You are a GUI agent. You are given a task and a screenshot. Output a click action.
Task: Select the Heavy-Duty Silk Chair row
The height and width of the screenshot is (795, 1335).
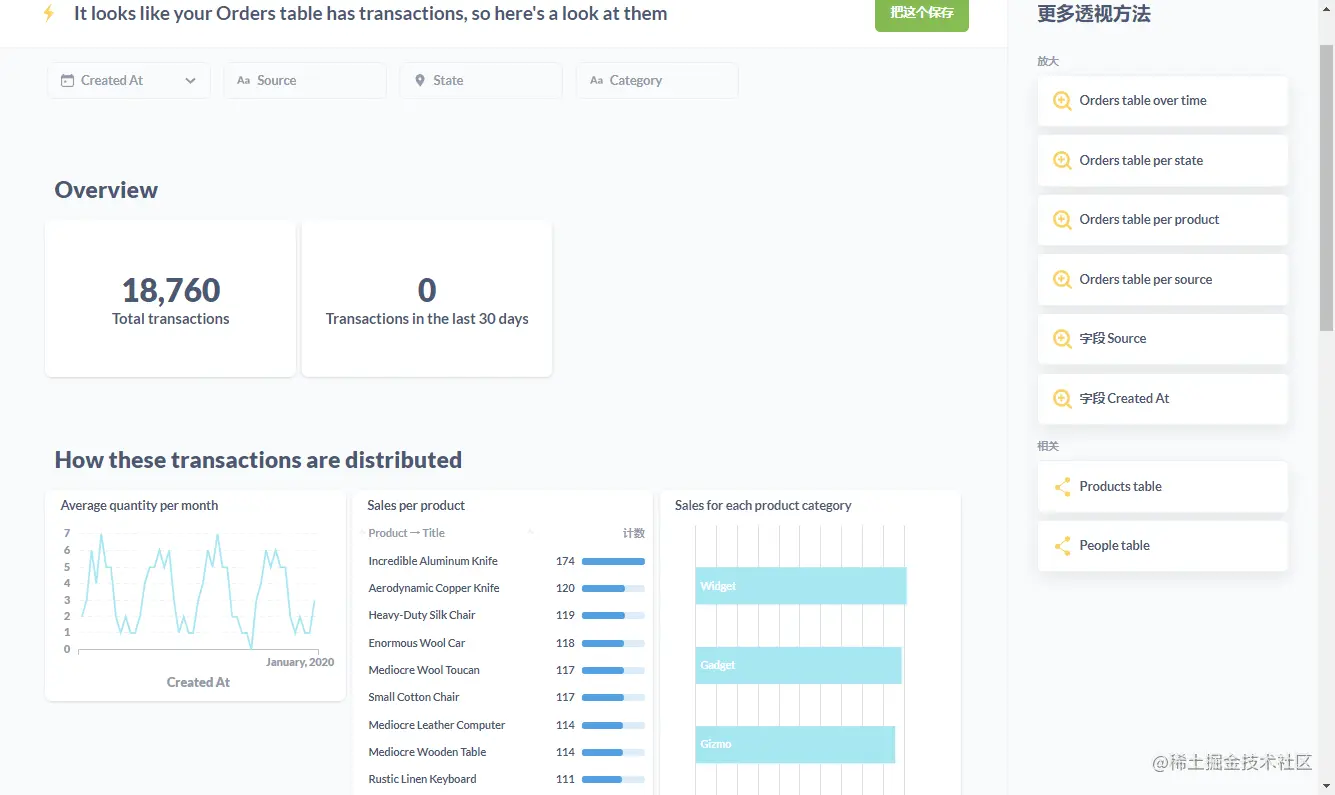[x=506, y=615]
